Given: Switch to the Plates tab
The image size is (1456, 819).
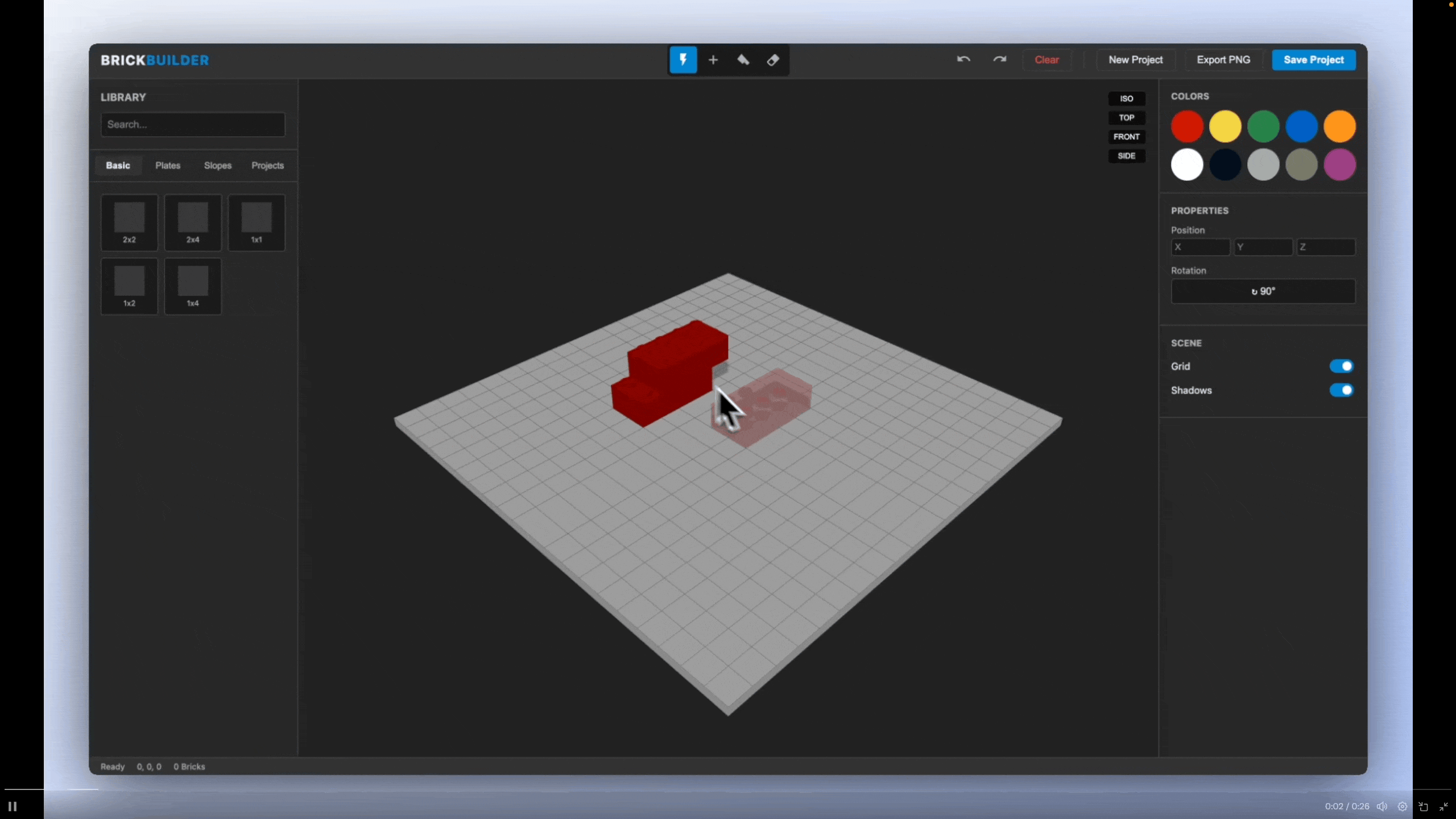Looking at the screenshot, I should (x=168, y=166).
